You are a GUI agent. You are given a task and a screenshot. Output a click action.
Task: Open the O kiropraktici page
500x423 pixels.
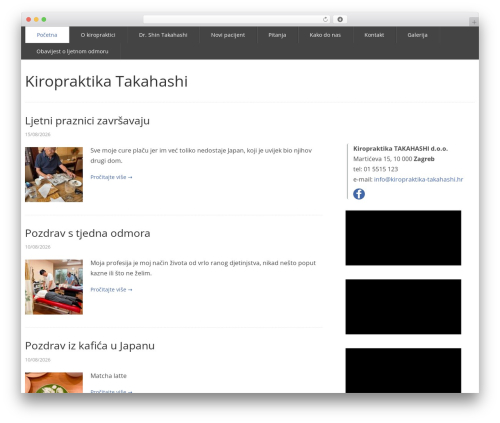point(98,35)
